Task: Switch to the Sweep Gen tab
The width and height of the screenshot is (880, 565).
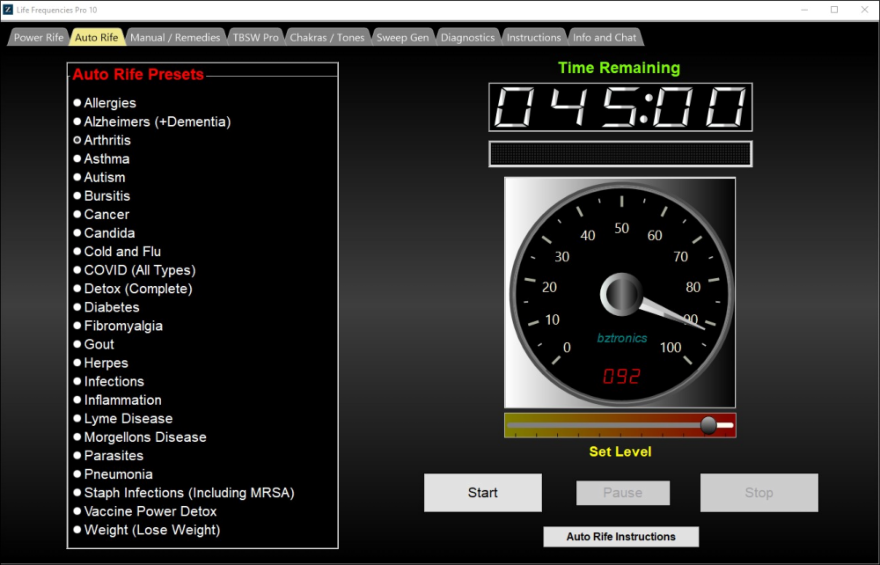Action: [x=402, y=38]
